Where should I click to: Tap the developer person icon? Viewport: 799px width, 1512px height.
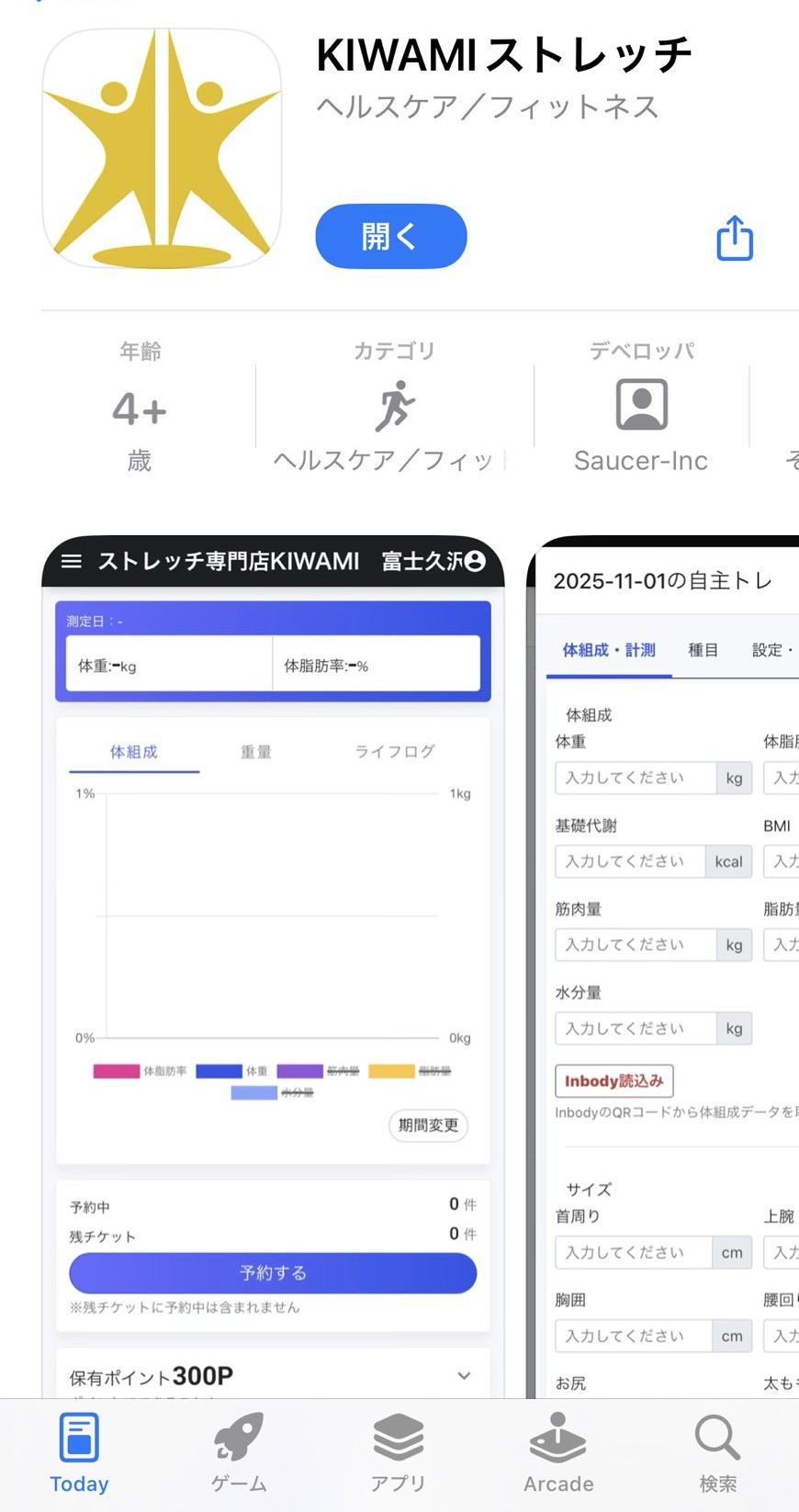pos(641,405)
